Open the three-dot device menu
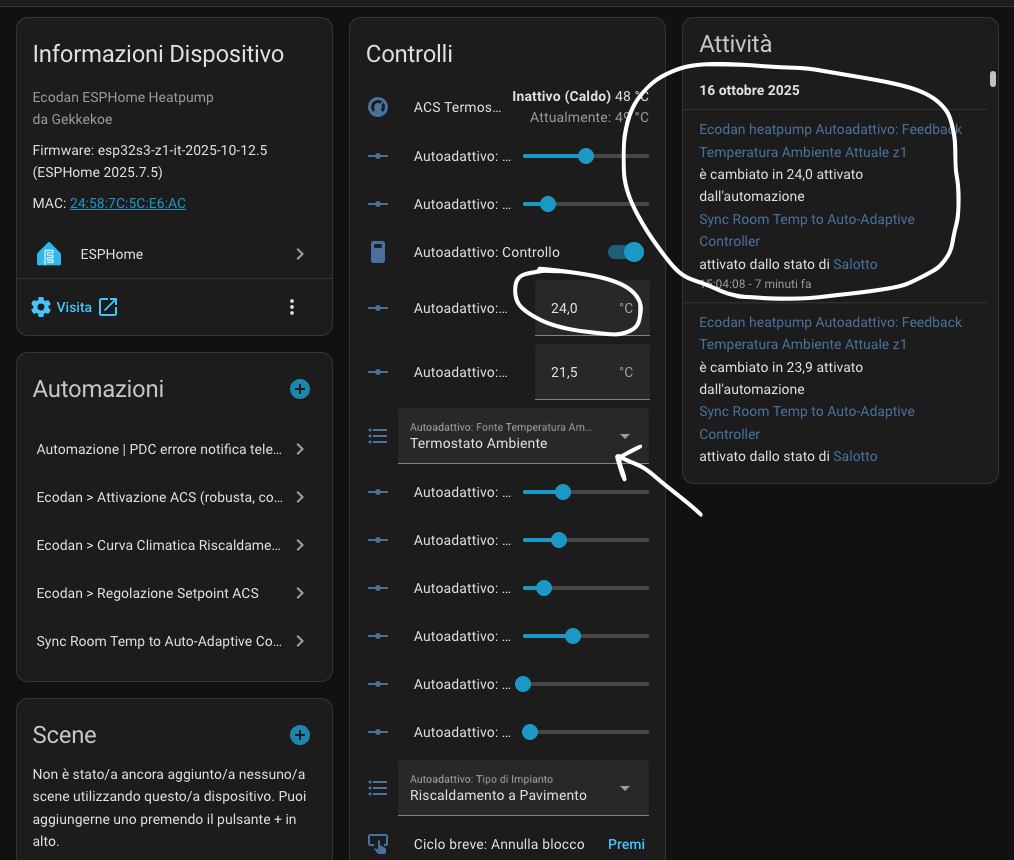Screen dimensions: 1014x860 coord(291,307)
